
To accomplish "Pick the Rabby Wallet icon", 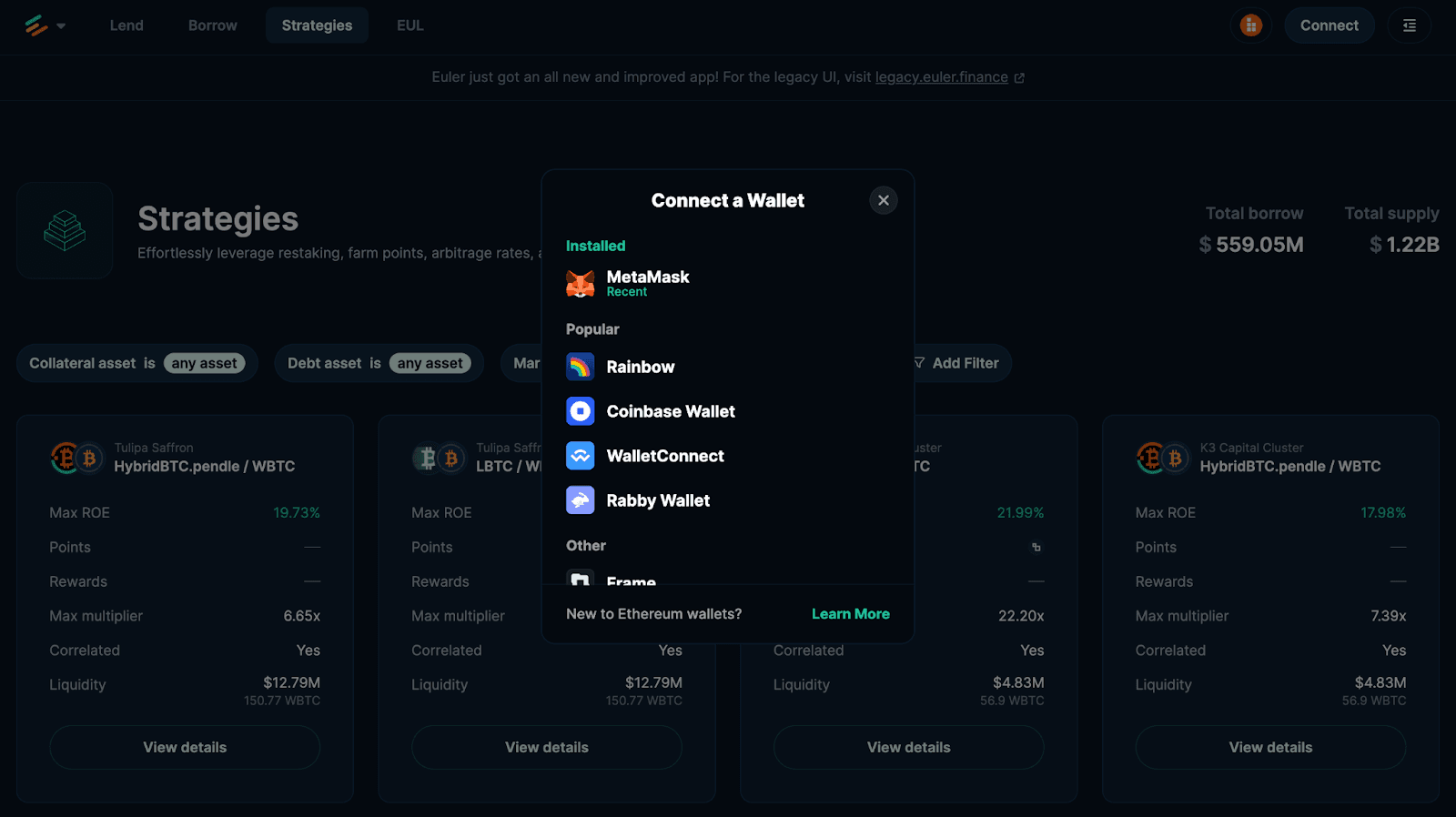I will 580,500.
